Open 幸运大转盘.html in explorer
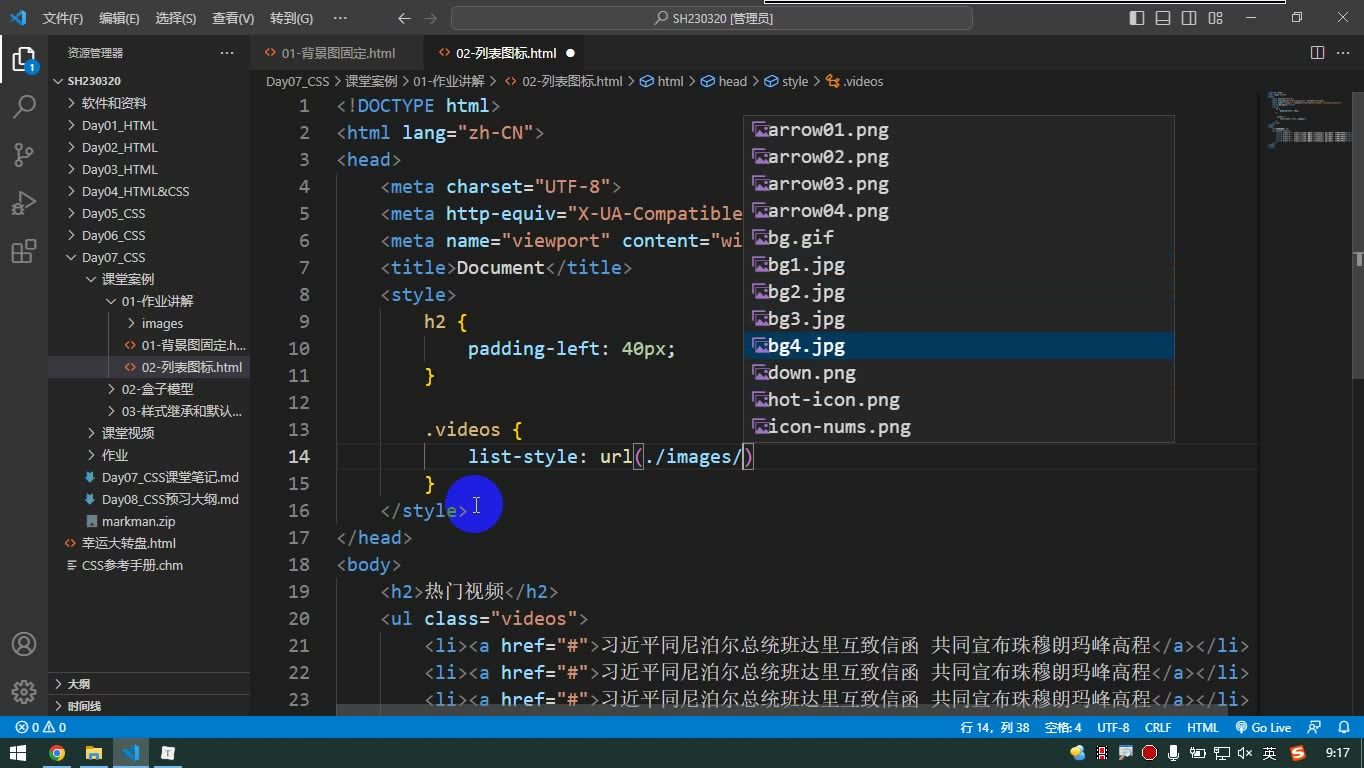Image resolution: width=1364 pixels, height=768 pixels. [149, 543]
